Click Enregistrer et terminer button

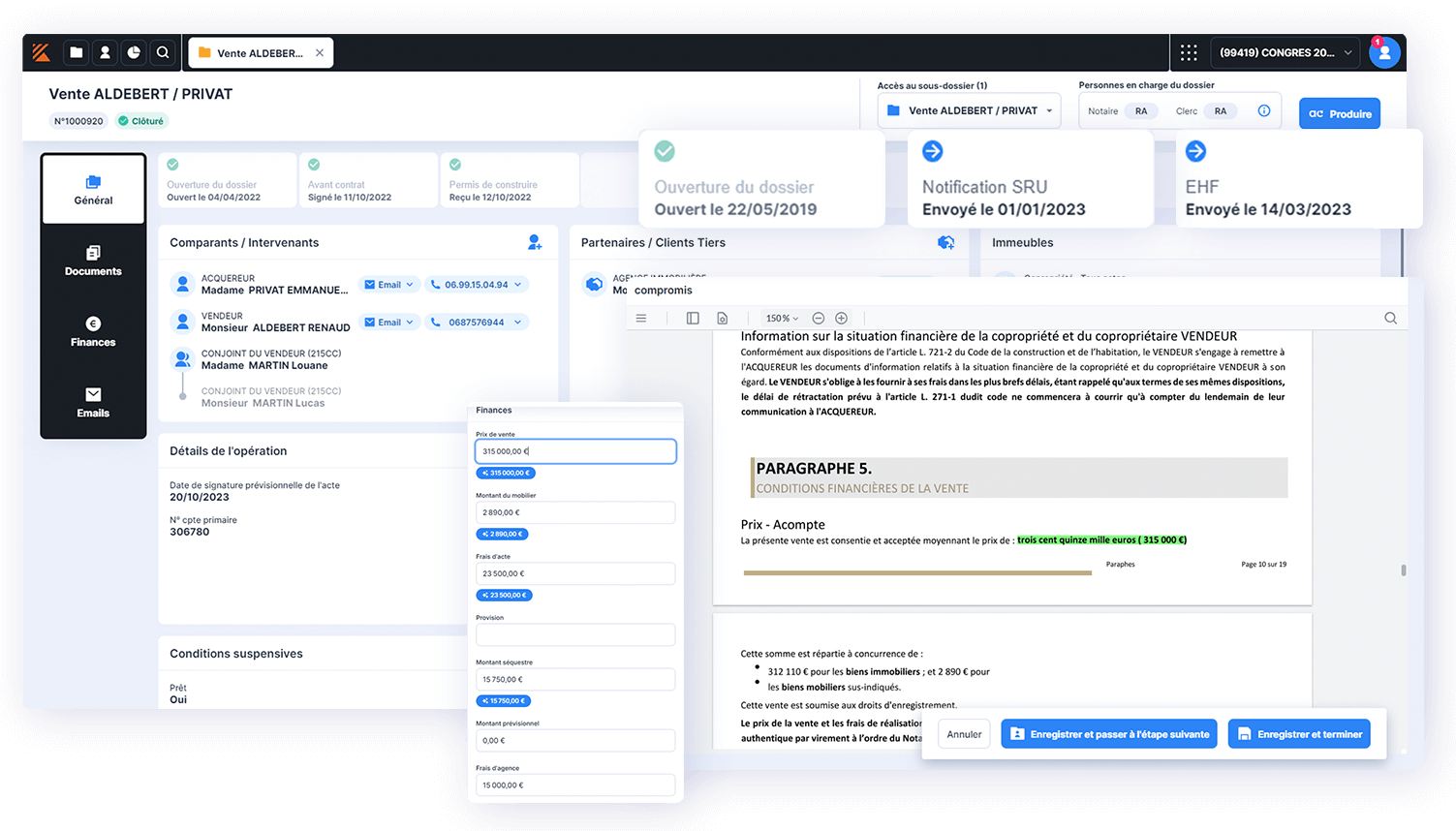coord(1299,734)
